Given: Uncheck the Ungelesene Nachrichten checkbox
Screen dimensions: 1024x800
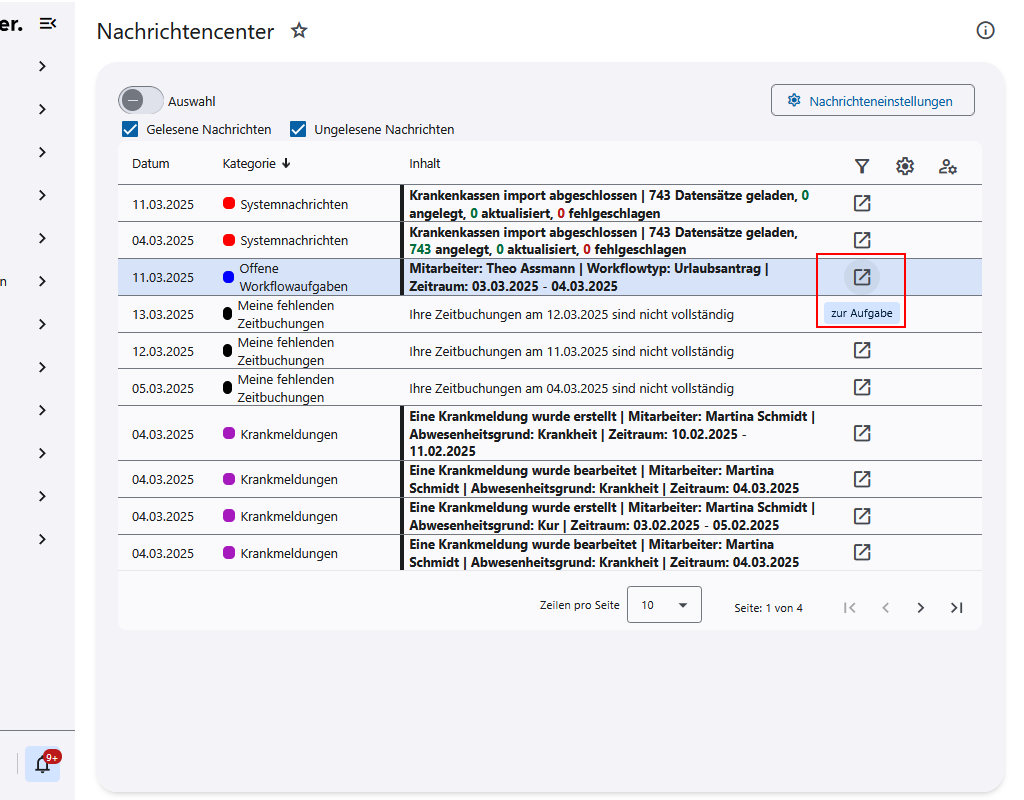Looking at the screenshot, I should pyautogui.click(x=298, y=129).
